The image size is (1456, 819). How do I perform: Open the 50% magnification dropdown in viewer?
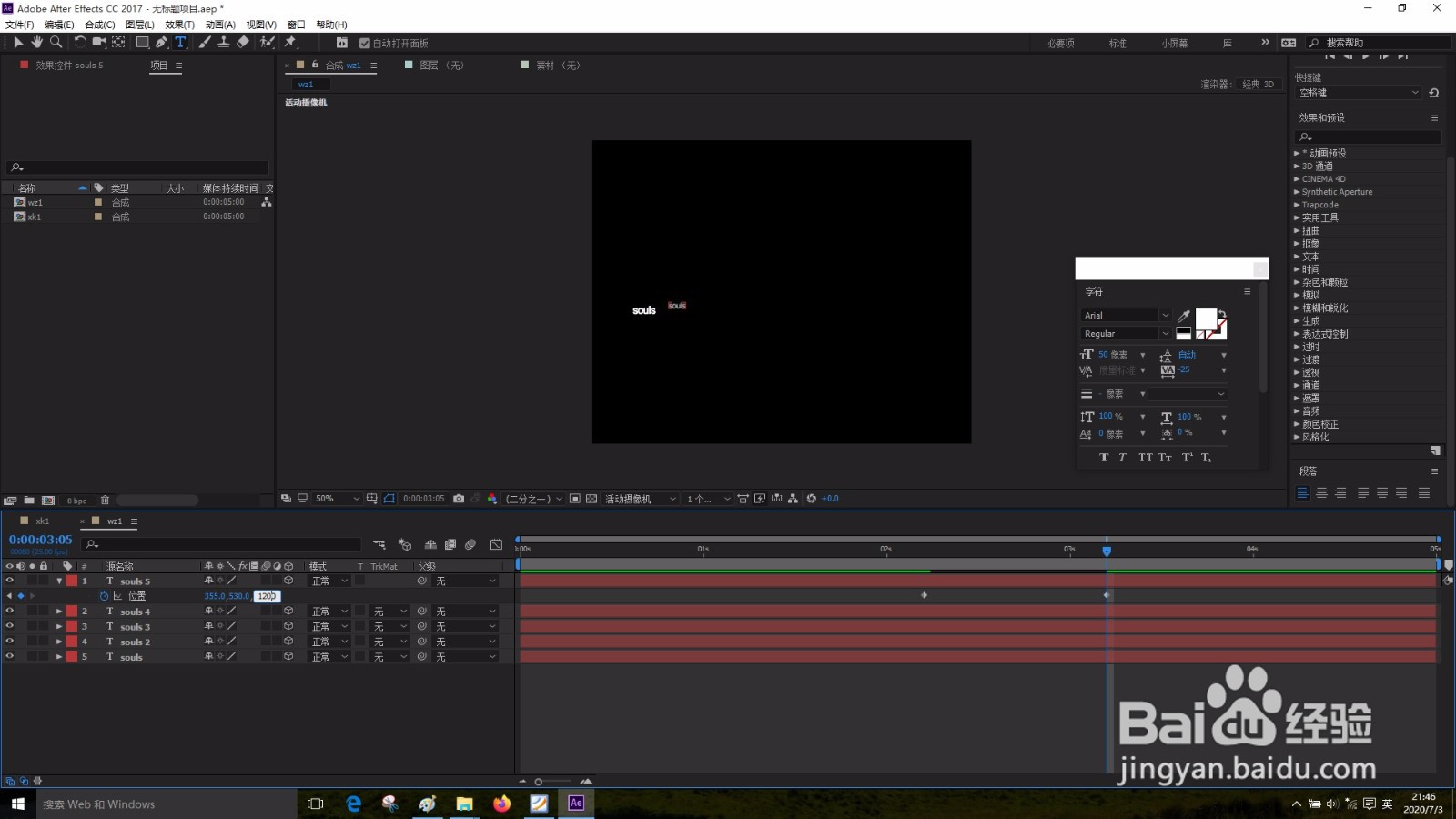tap(338, 499)
